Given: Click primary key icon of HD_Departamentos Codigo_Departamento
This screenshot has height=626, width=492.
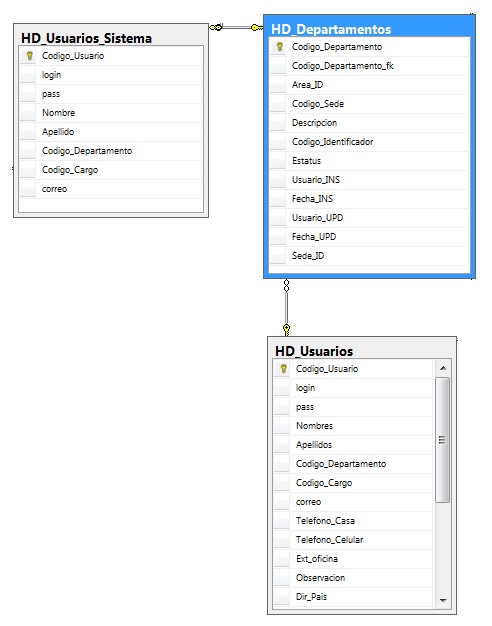Looking at the screenshot, I should point(279,47).
